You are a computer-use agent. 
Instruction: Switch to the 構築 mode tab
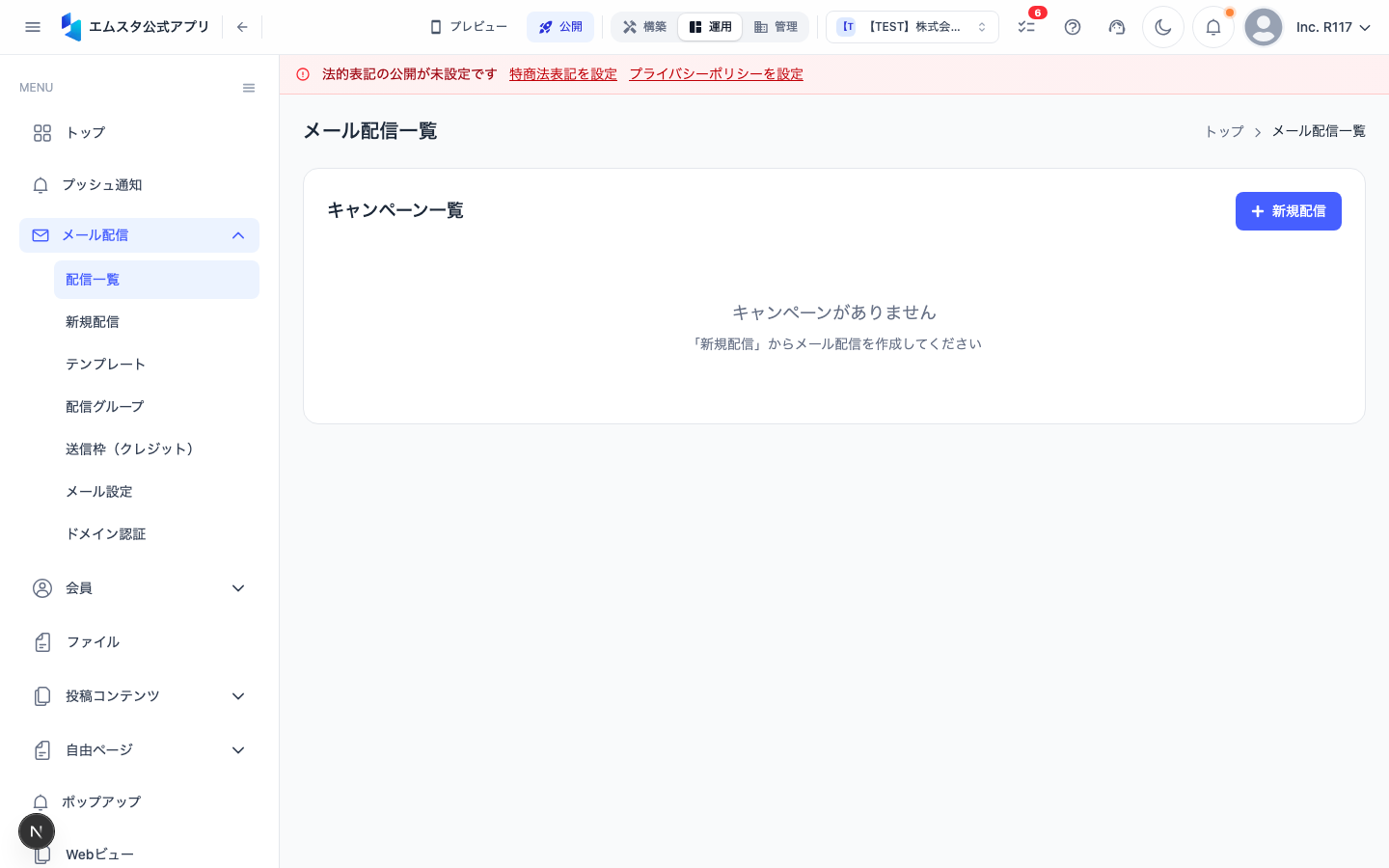[644, 27]
